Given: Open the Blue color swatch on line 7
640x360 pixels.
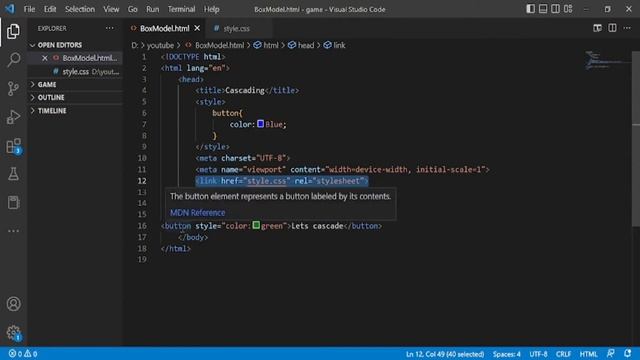Looking at the screenshot, I should (x=260, y=124).
